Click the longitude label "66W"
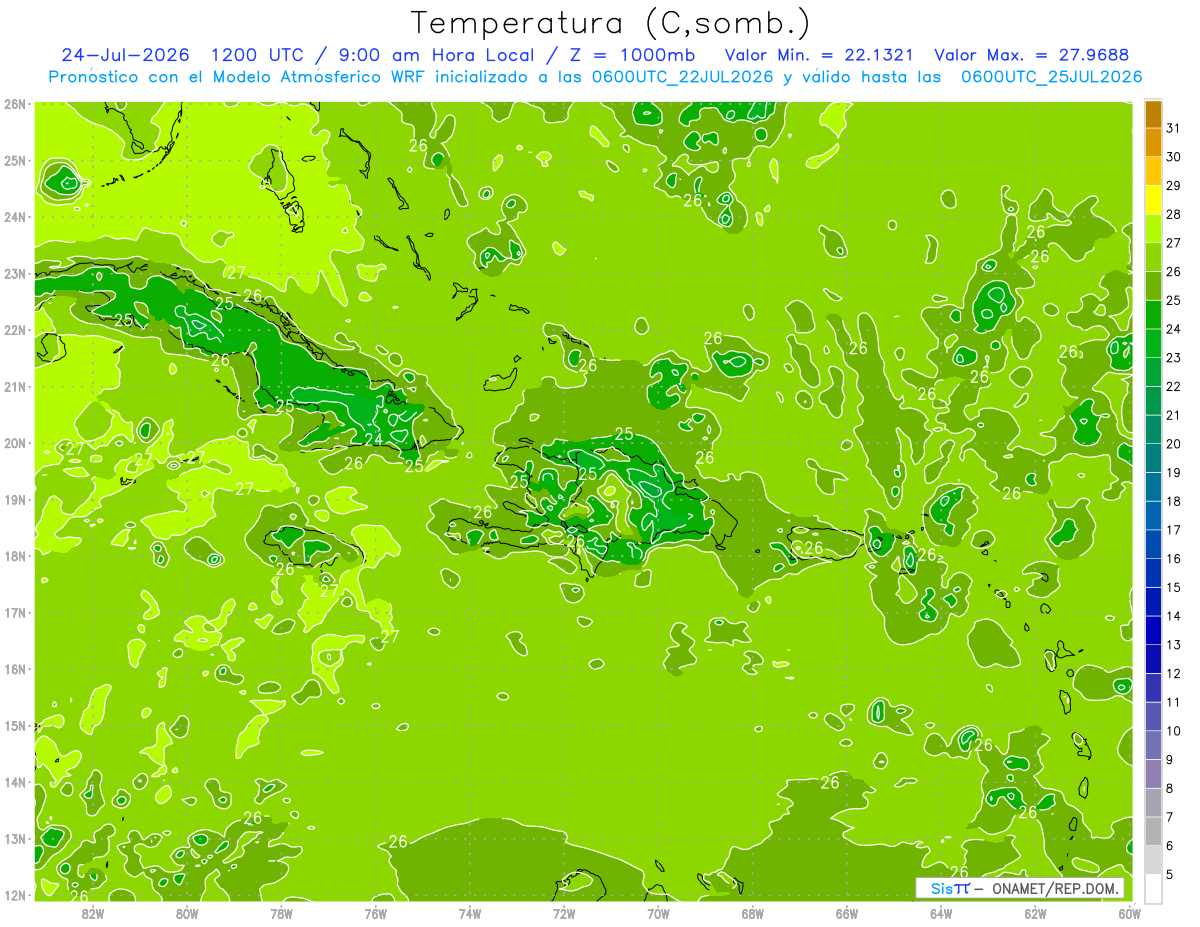This screenshot has width=1200, height=927. 847,913
